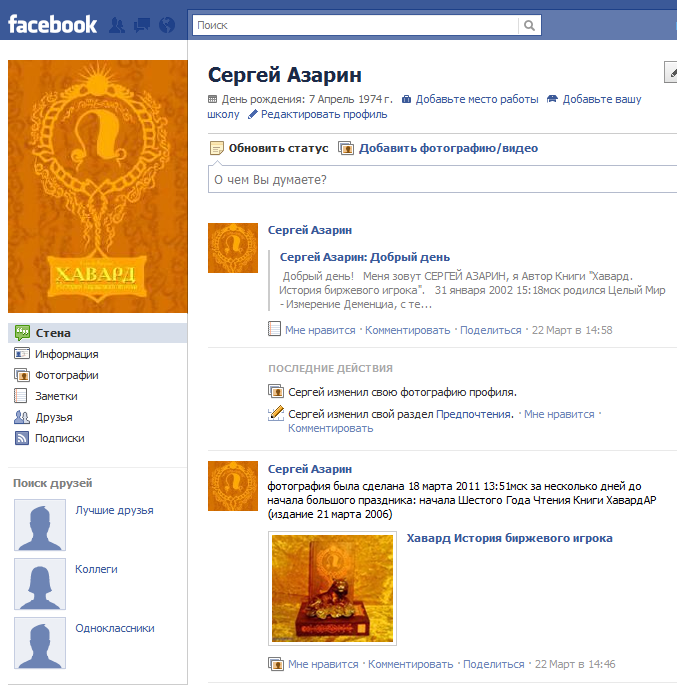Click Комментировать on 14:58 post
677x685 pixels.
tap(408, 330)
